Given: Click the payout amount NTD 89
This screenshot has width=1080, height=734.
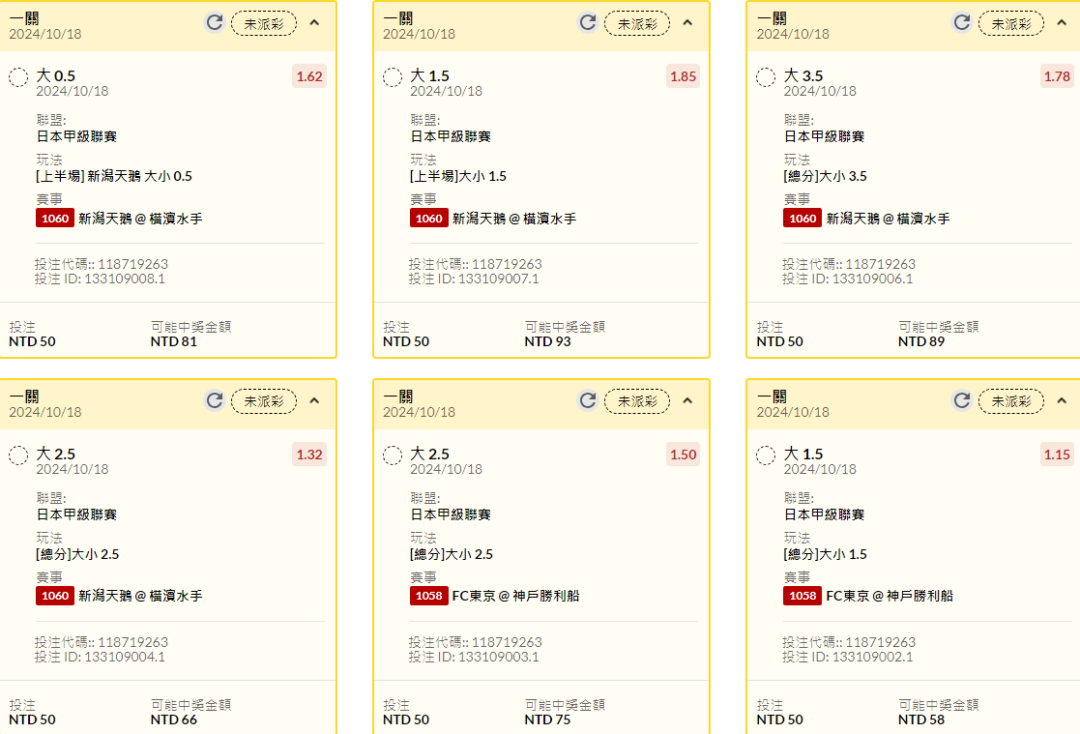Looking at the screenshot, I should (921, 342).
